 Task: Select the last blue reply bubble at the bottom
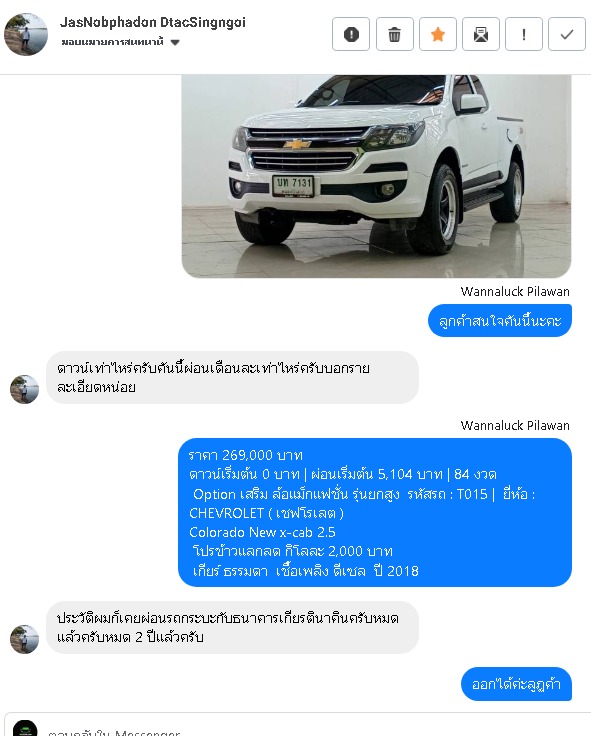(516, 684)
